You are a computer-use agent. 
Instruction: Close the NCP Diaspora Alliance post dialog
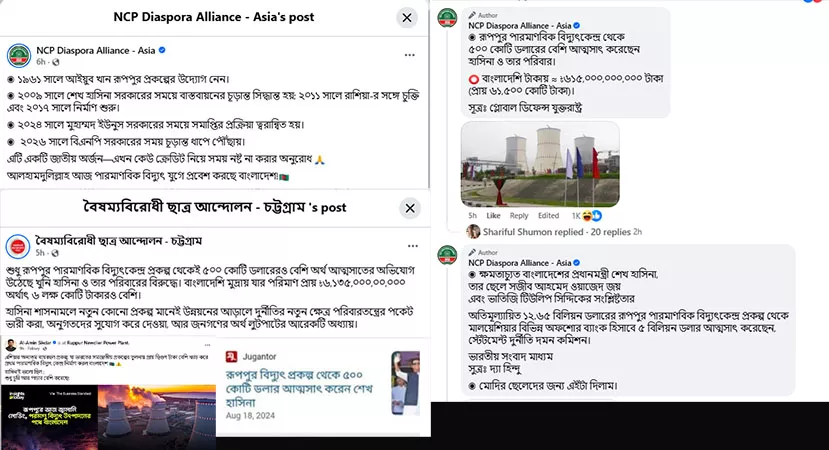(407, 18)
